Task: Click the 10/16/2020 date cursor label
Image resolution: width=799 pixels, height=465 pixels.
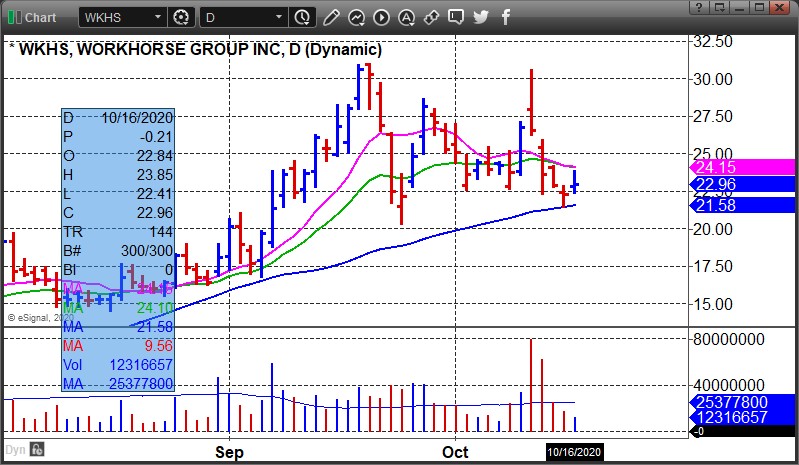Action: coord(574,452)
